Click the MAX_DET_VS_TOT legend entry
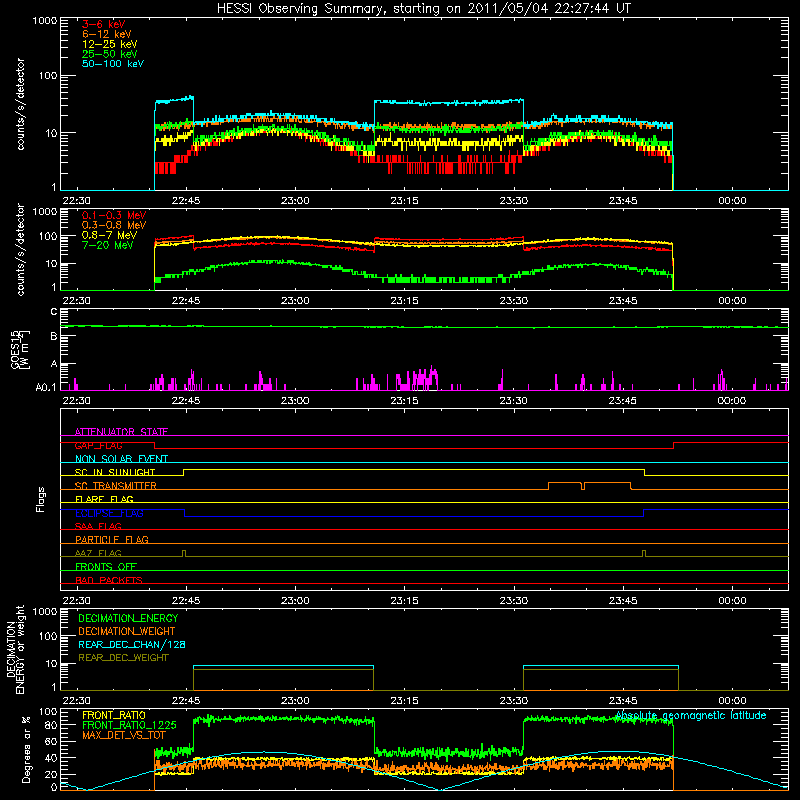 coord(124,735)
